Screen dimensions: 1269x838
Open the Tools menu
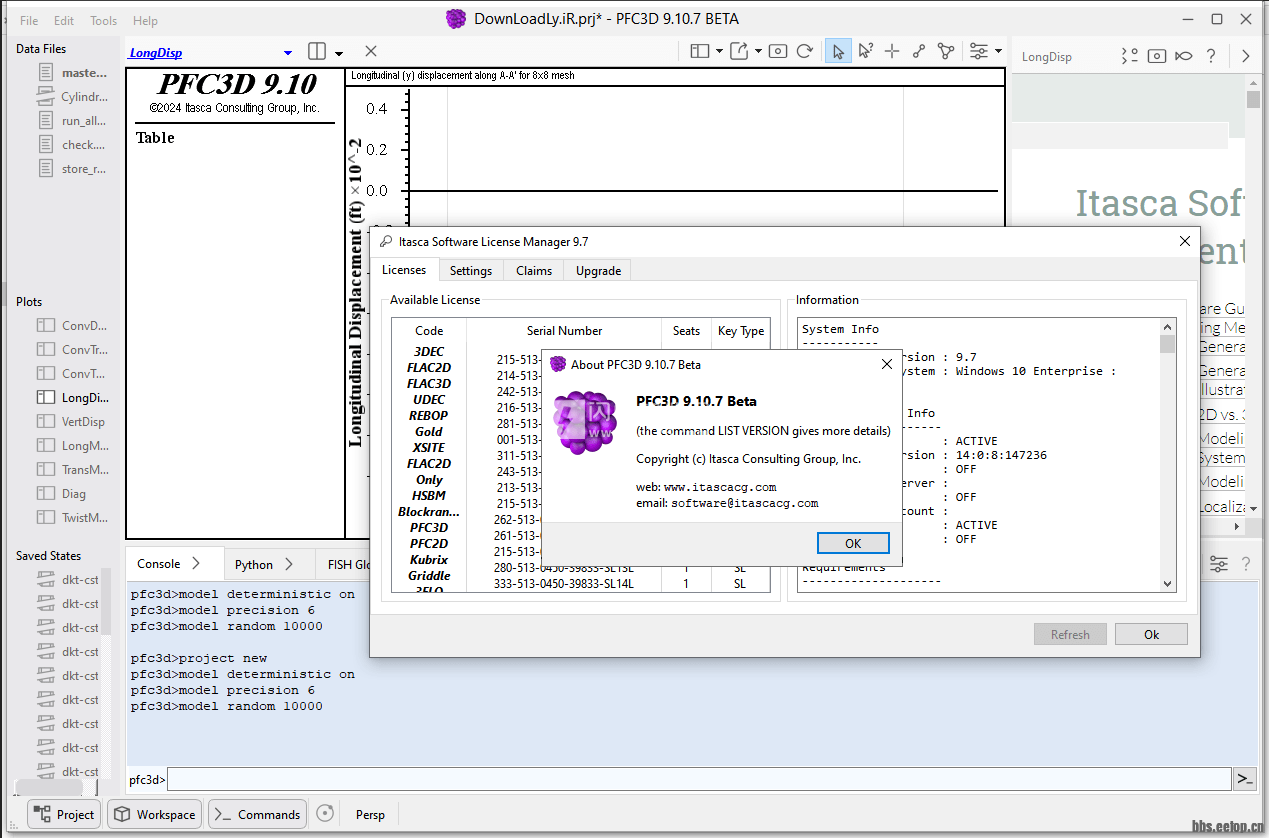tap(103, 21)
